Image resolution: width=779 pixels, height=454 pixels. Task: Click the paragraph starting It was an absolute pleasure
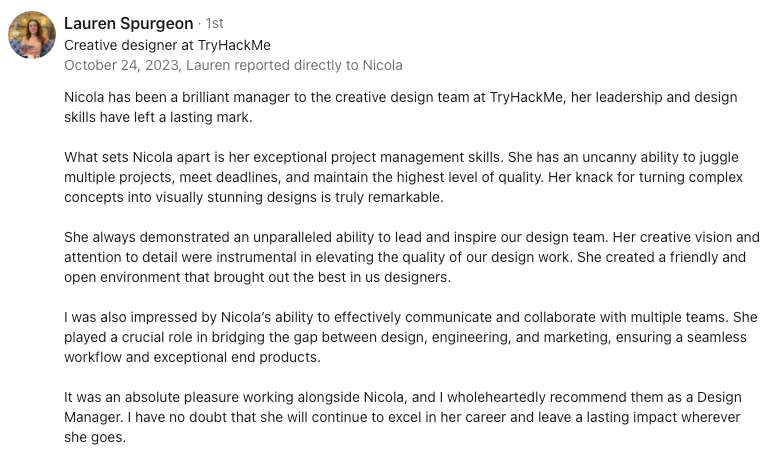coord(403,417)
